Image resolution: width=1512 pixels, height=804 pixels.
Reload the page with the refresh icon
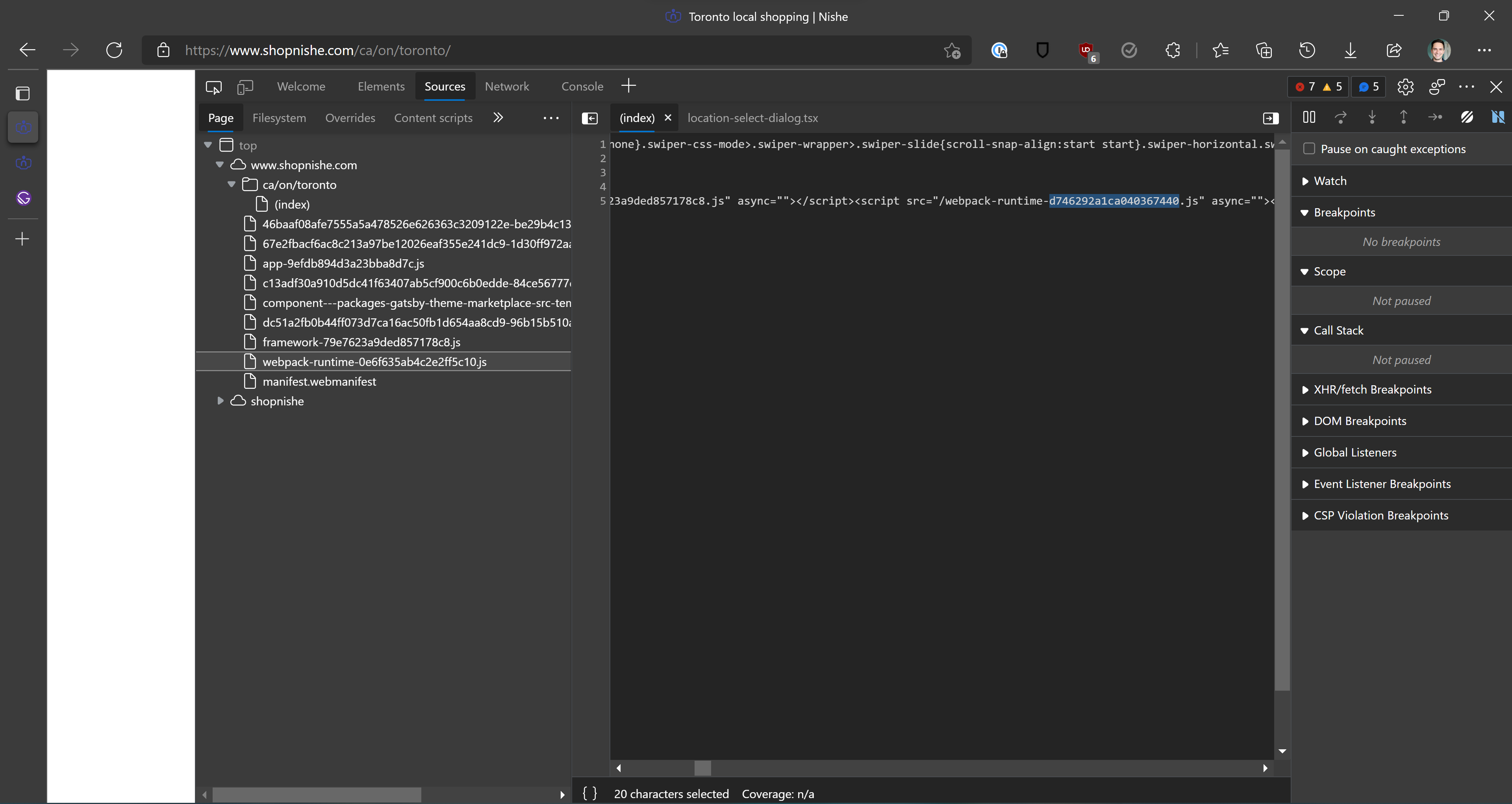(114, 50)
